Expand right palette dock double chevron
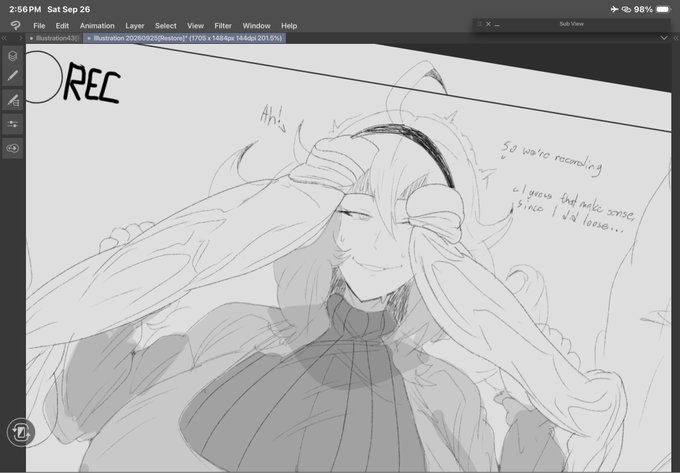 coord(675,38)
